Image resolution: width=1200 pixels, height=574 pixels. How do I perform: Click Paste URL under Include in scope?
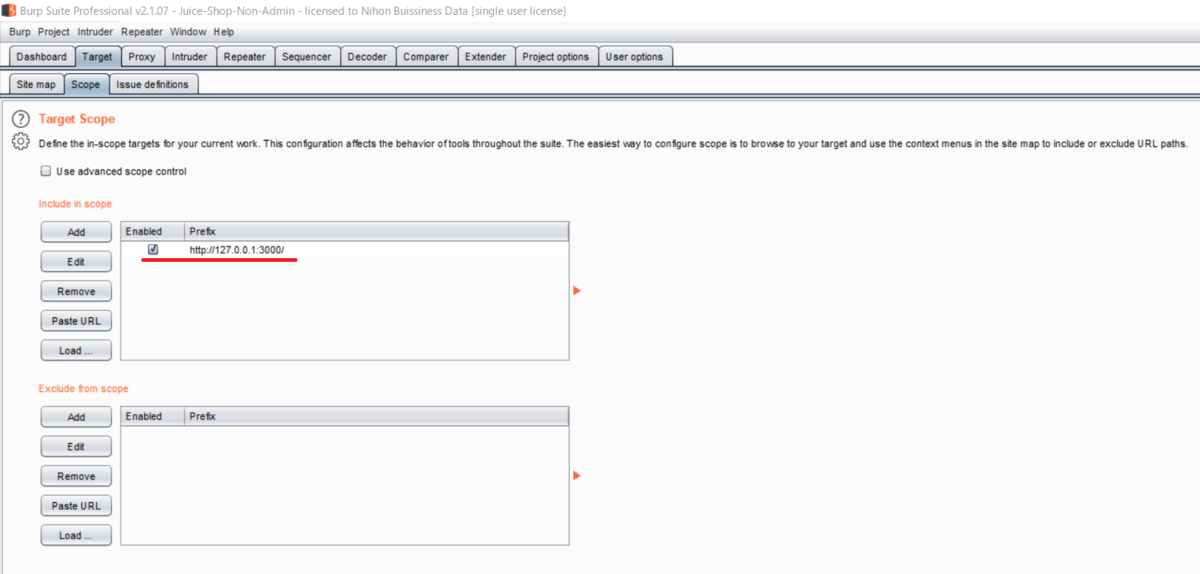(x=76, y=321)
